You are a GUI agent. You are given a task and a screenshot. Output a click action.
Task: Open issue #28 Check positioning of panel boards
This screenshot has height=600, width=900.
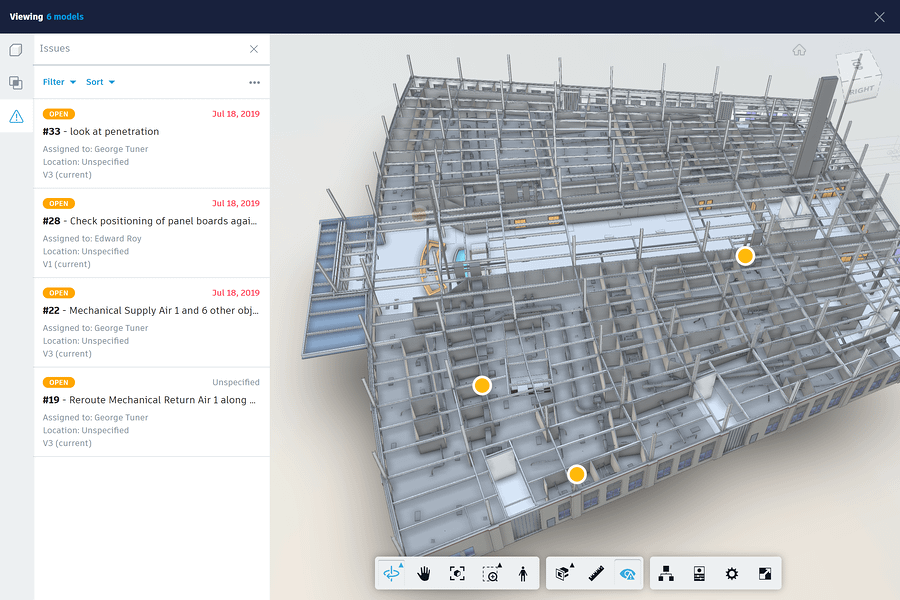click(x=152, y=233)
